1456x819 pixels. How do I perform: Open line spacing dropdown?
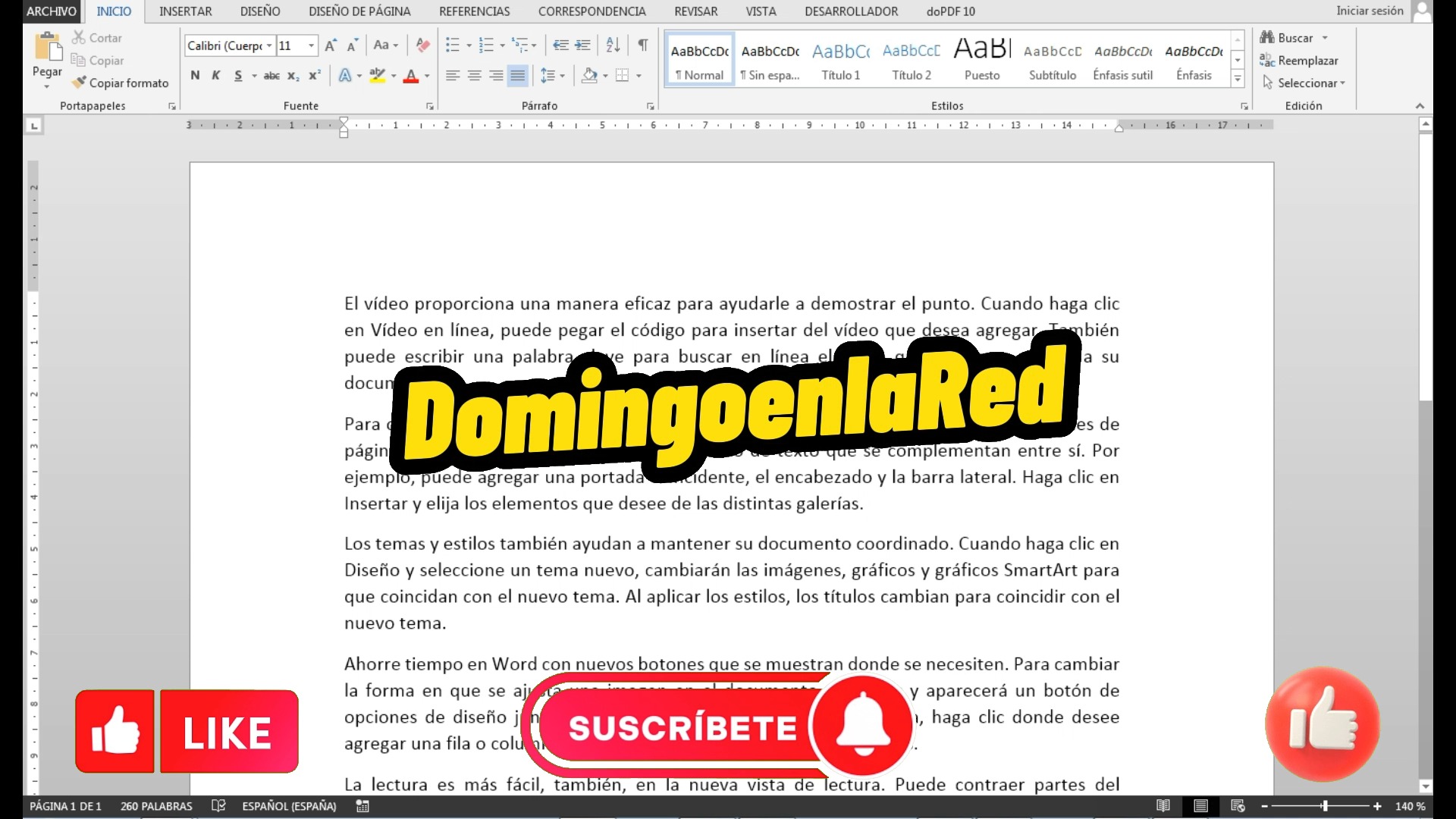[x=562, y=75]
